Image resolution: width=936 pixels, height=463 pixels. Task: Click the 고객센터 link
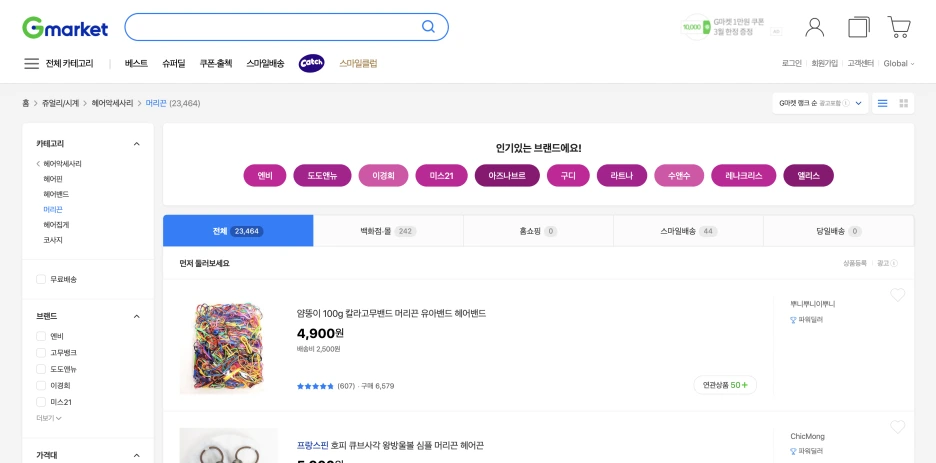[x=861, y=63]
